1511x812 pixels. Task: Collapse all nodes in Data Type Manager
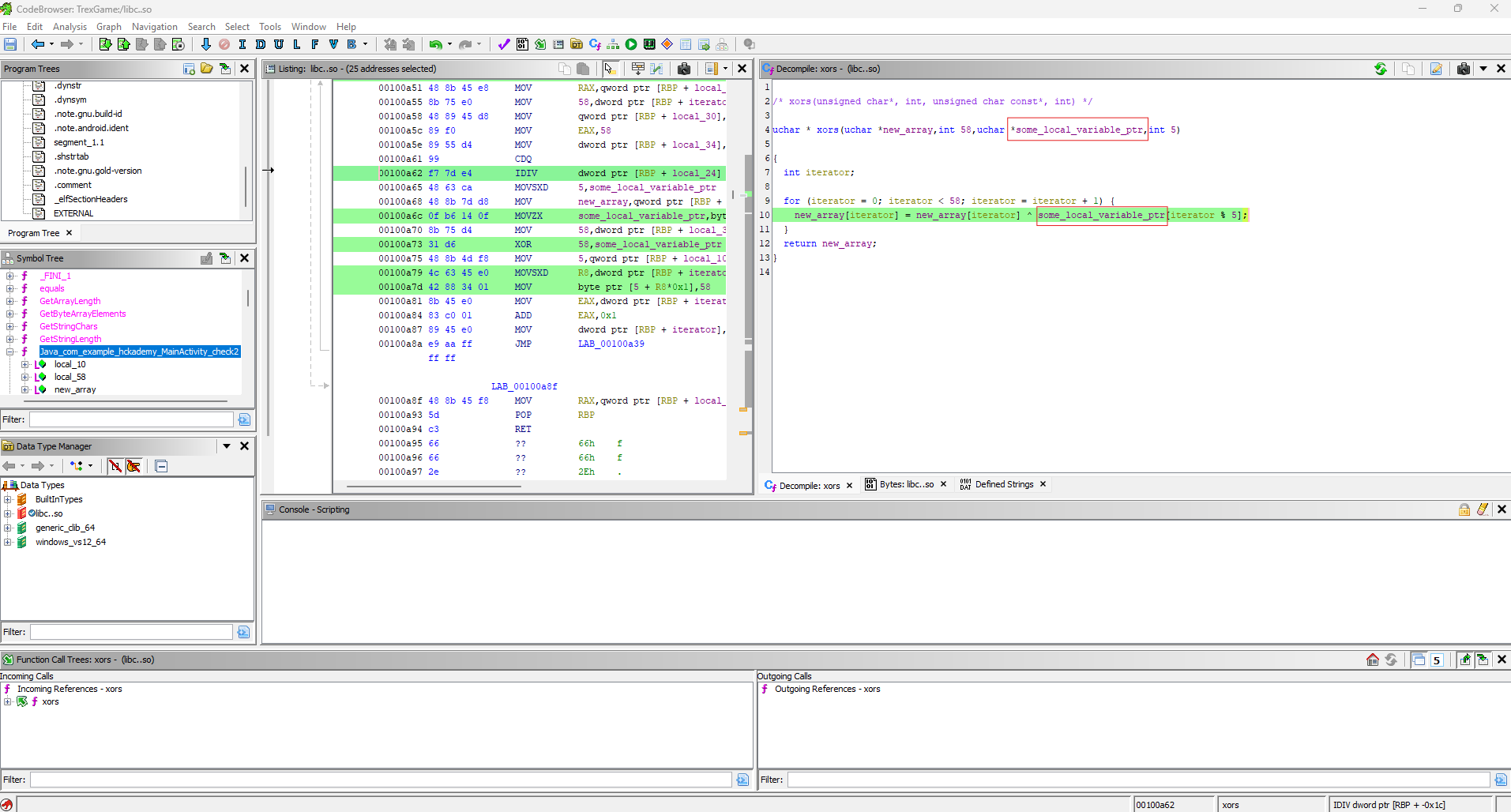click(161, 466)
